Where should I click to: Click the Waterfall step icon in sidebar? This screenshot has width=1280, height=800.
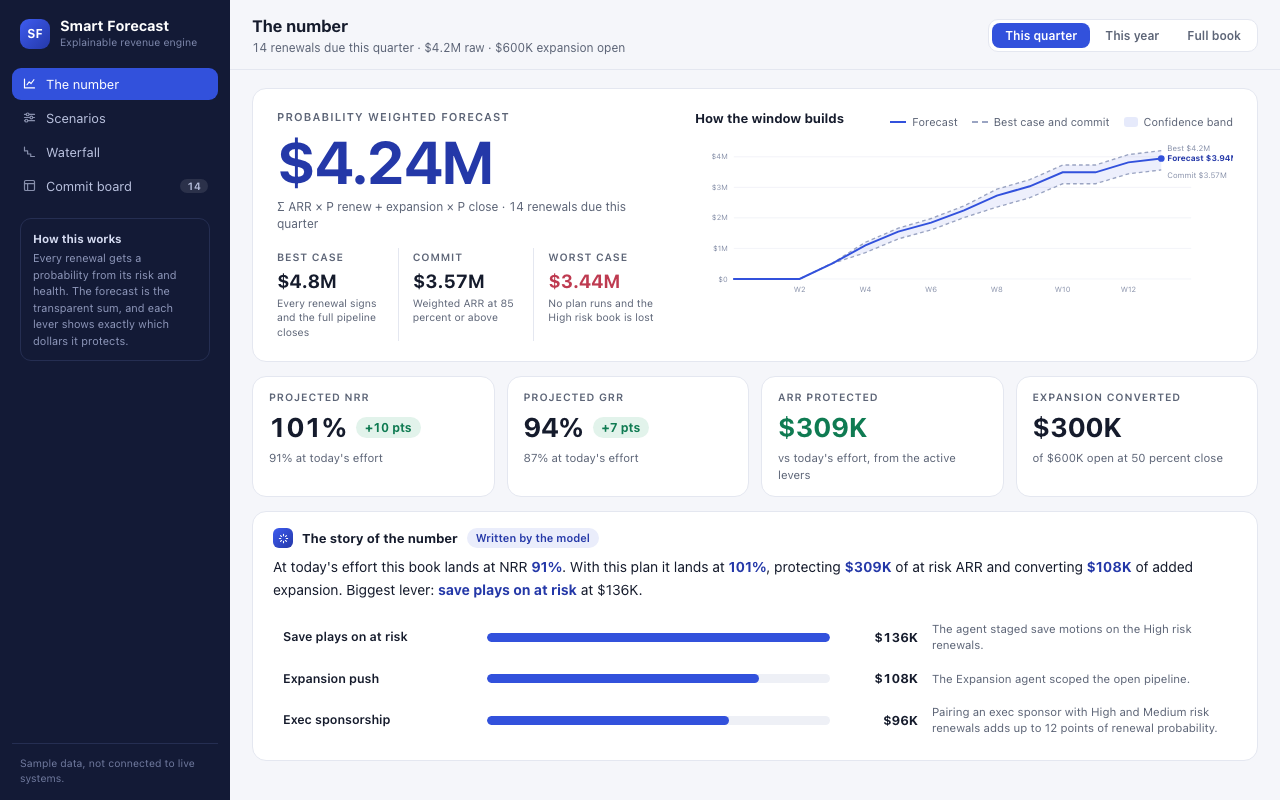pyautogui.click(x=30, y=152)
